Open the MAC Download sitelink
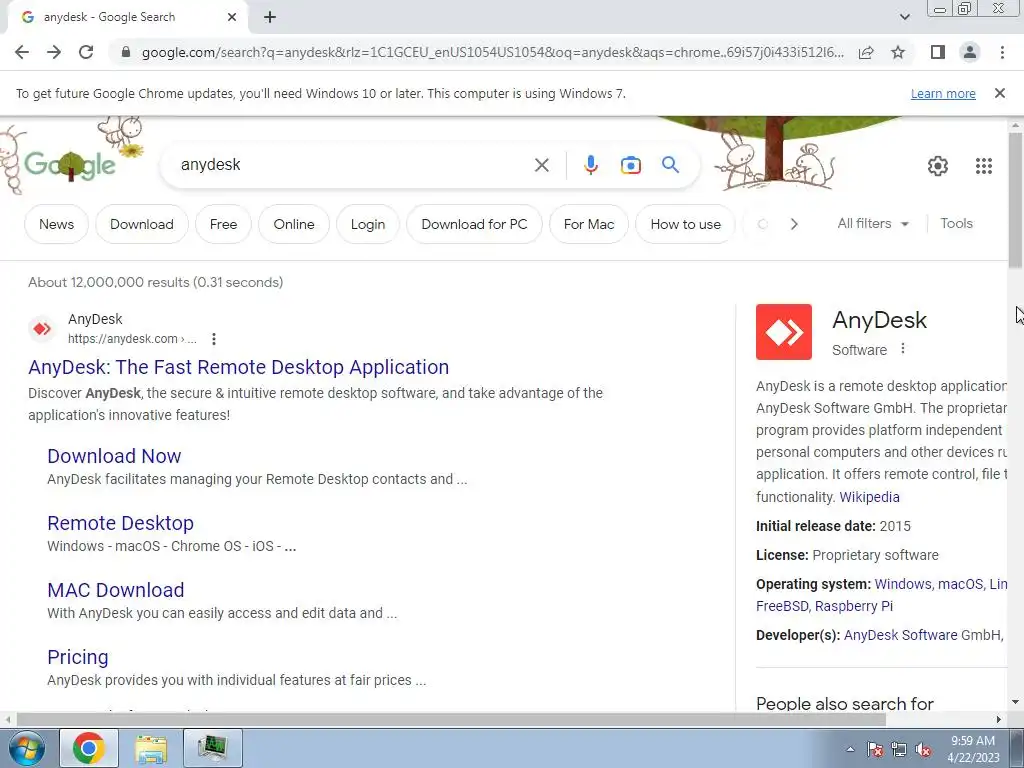 [116, 590]
